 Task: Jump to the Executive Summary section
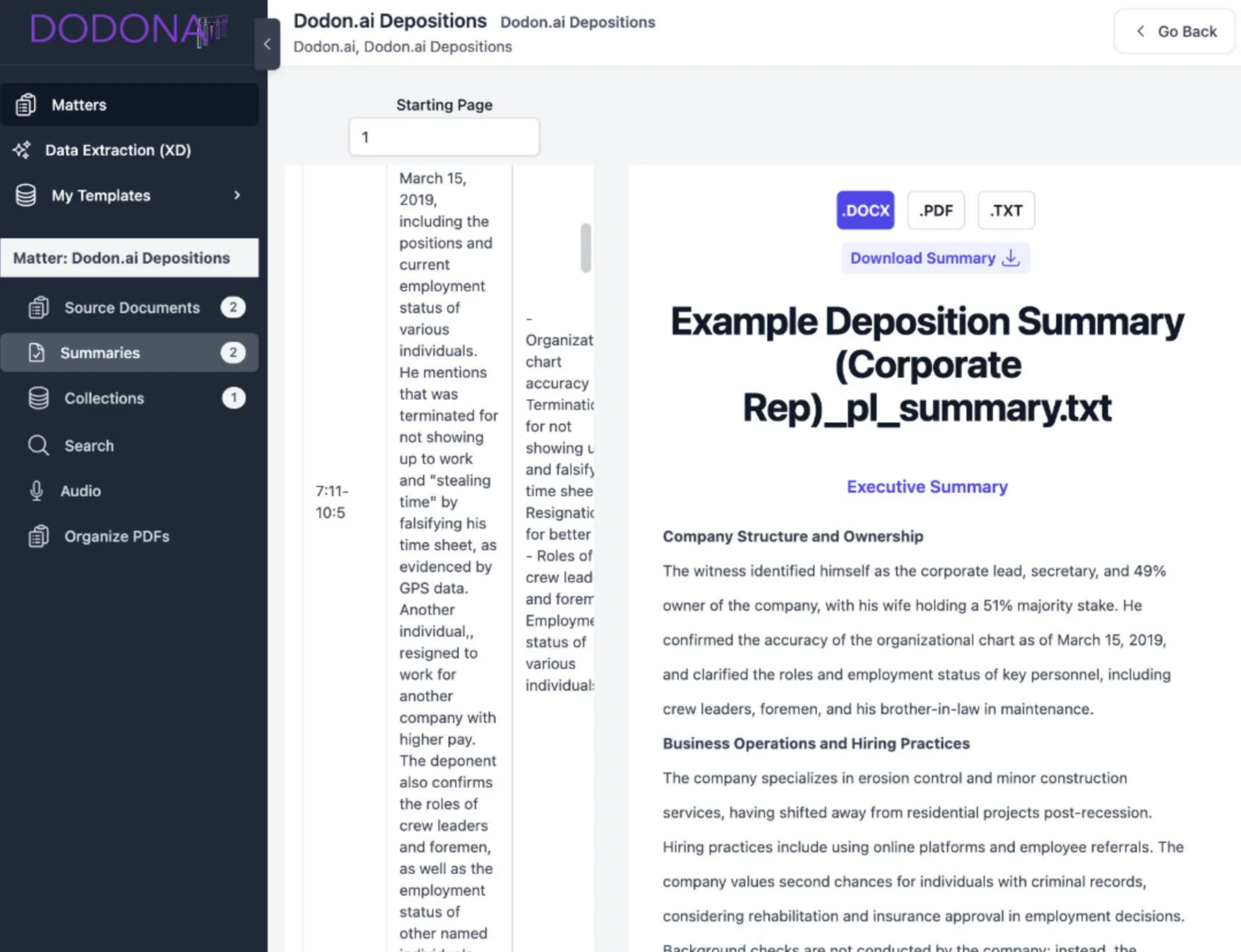[x=927, y=487]
